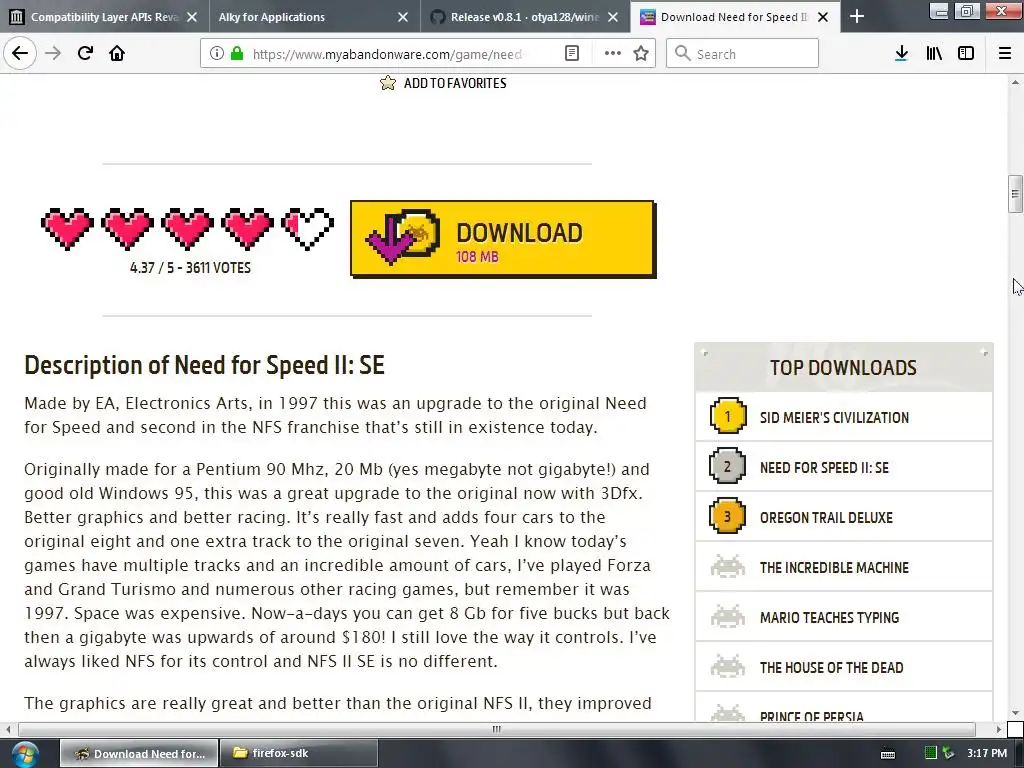The image size is (1024, 768).
Task: Select Download Need for... taskbar button
Action: [139, 754]
